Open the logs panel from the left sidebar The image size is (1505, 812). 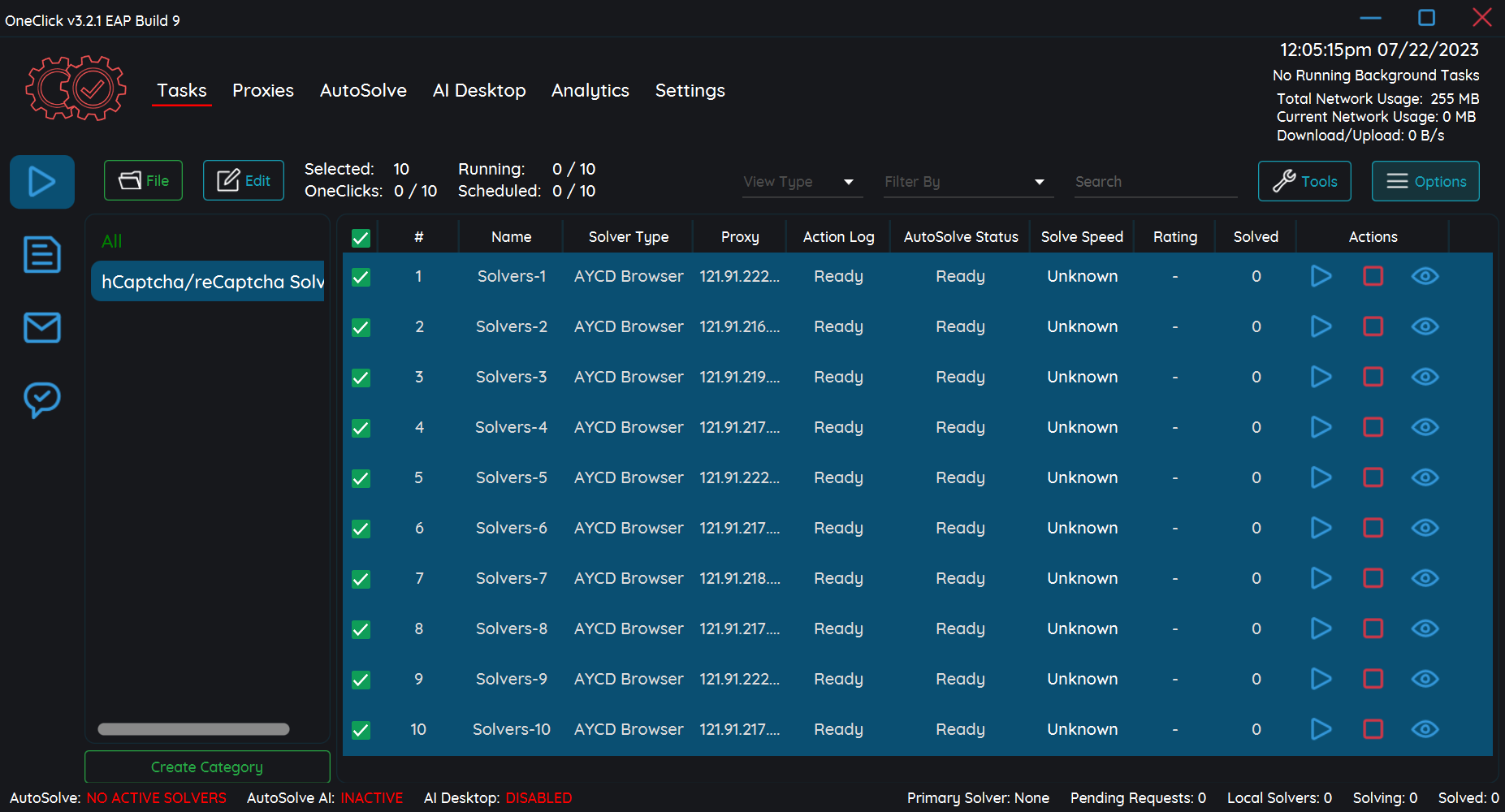point(41,254)
